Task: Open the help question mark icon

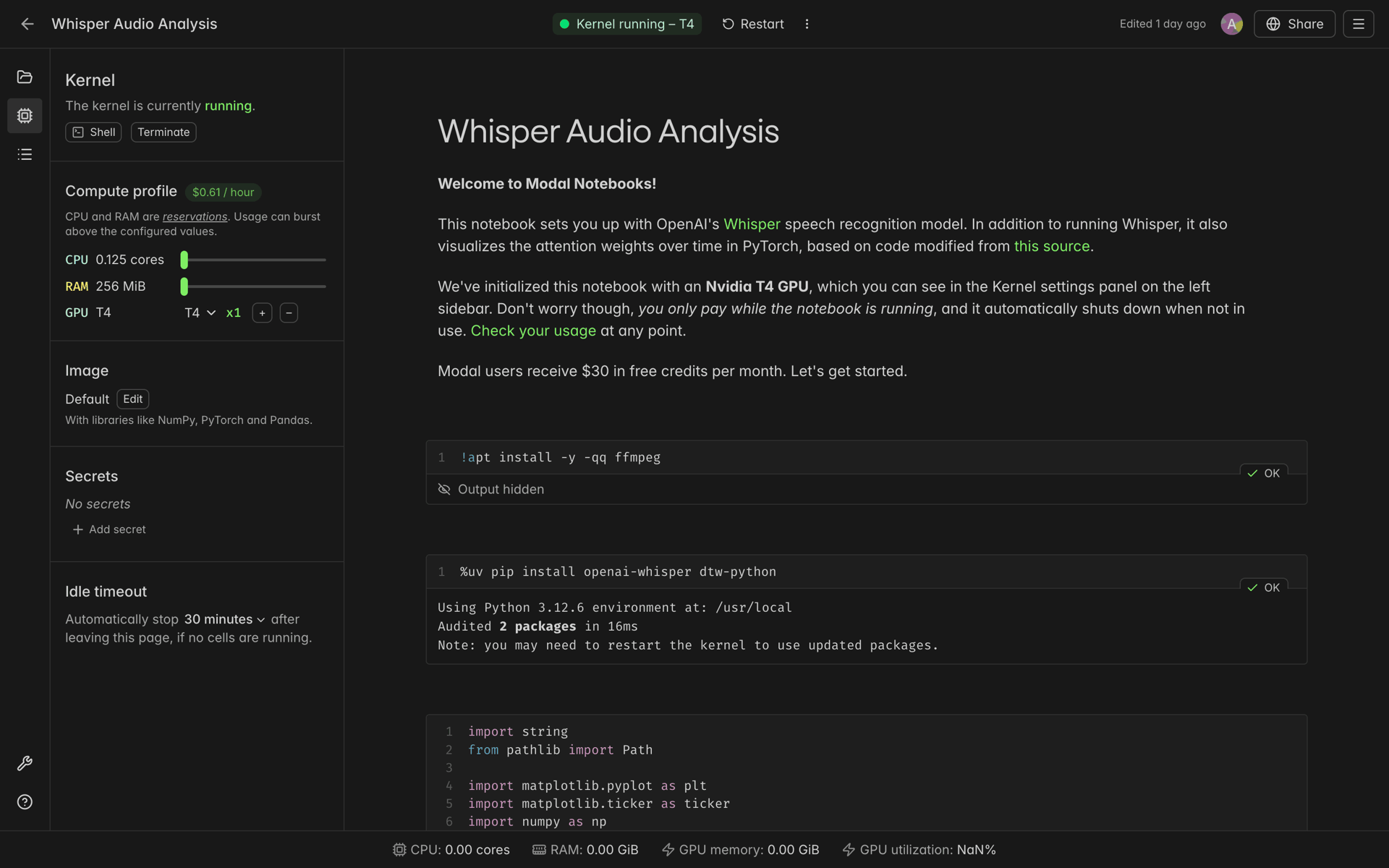Action: point(25,801)
